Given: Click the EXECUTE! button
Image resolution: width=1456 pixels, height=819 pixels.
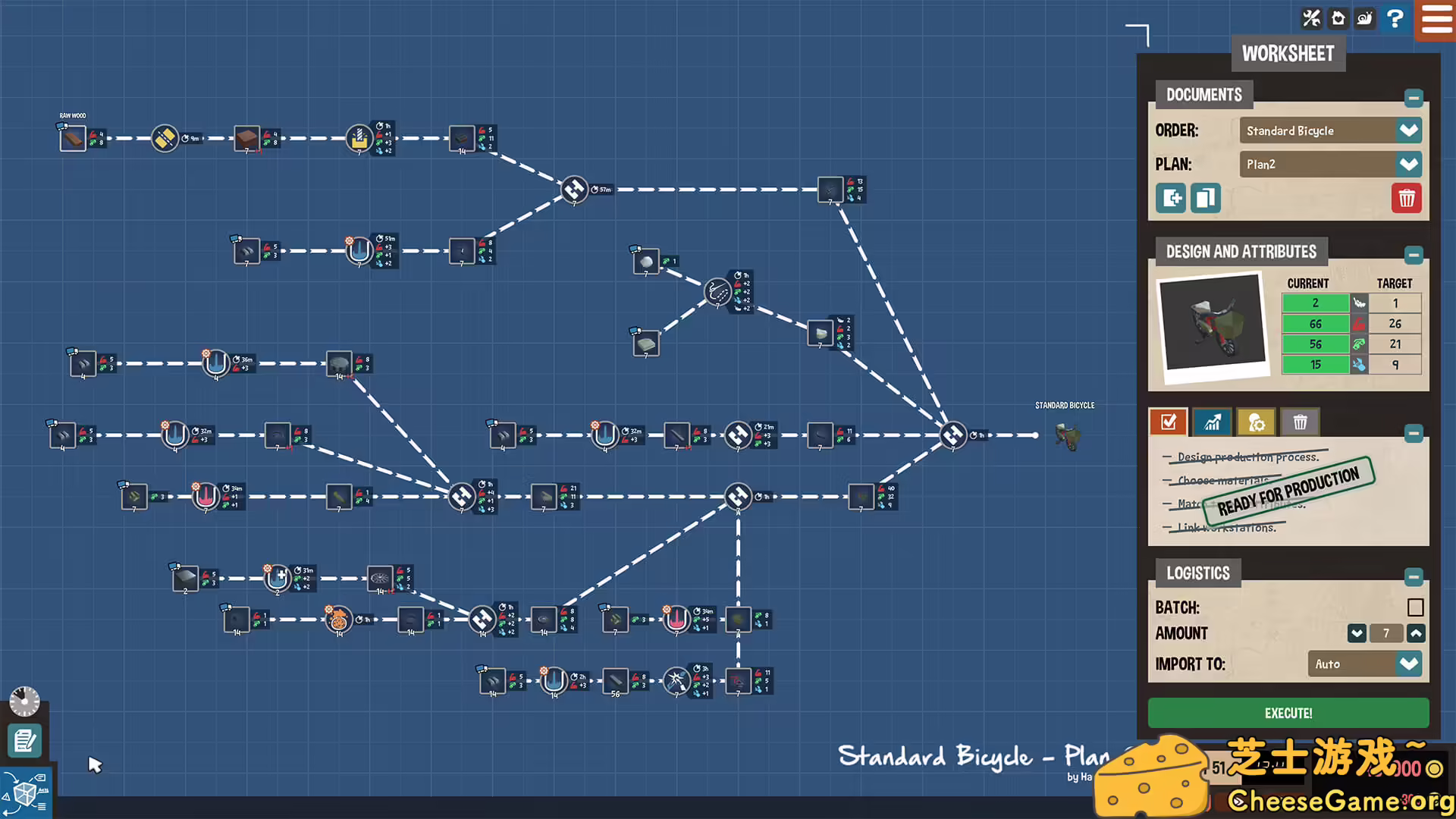Looking at the screenshot, I should tap(1288, 713).
